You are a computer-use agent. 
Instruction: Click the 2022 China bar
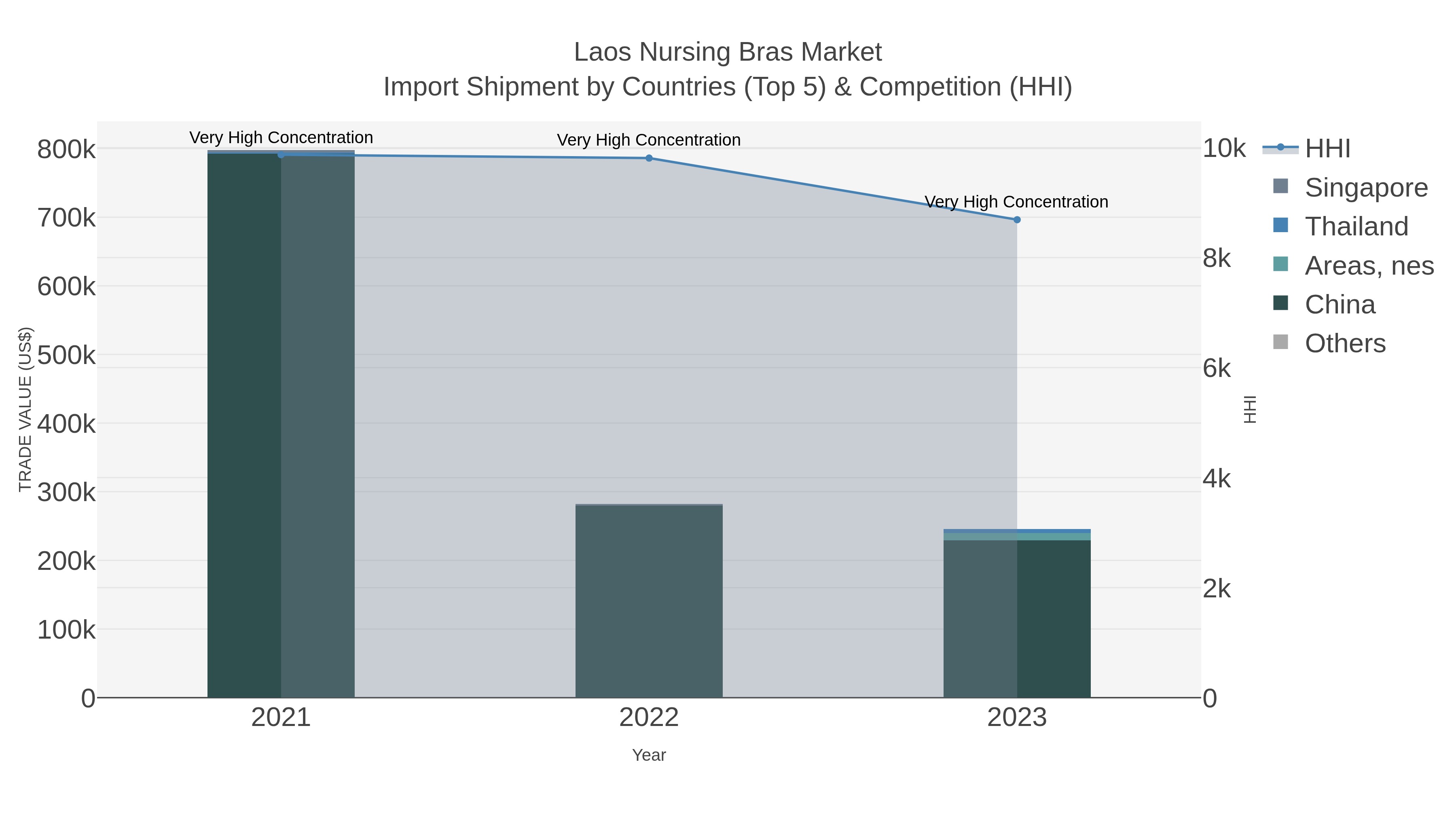click(x=649, y=602)
